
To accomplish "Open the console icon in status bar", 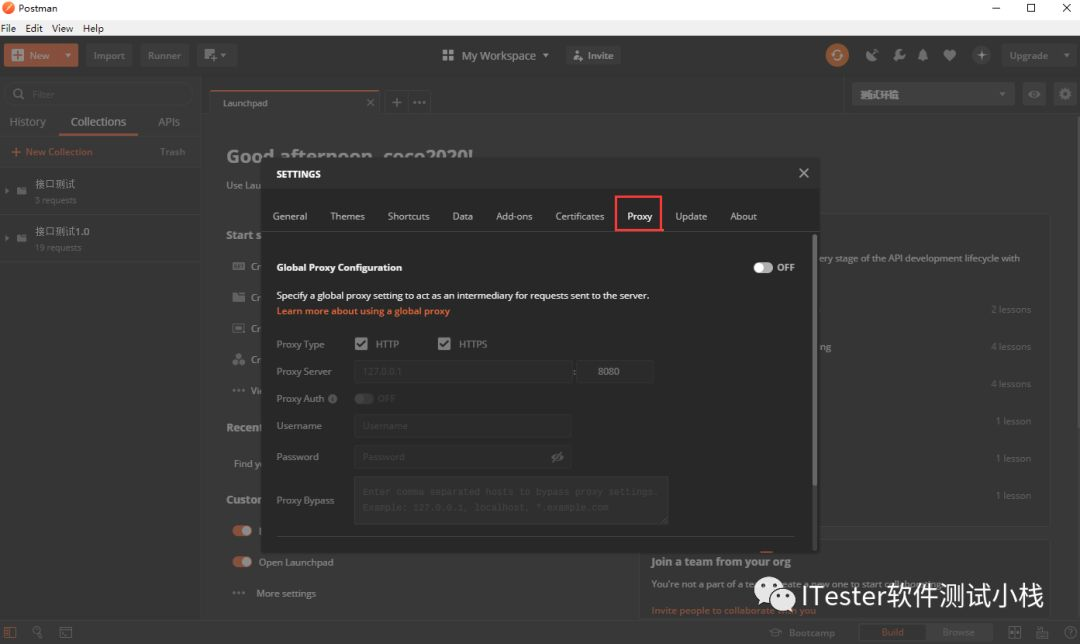I will 65,632.
